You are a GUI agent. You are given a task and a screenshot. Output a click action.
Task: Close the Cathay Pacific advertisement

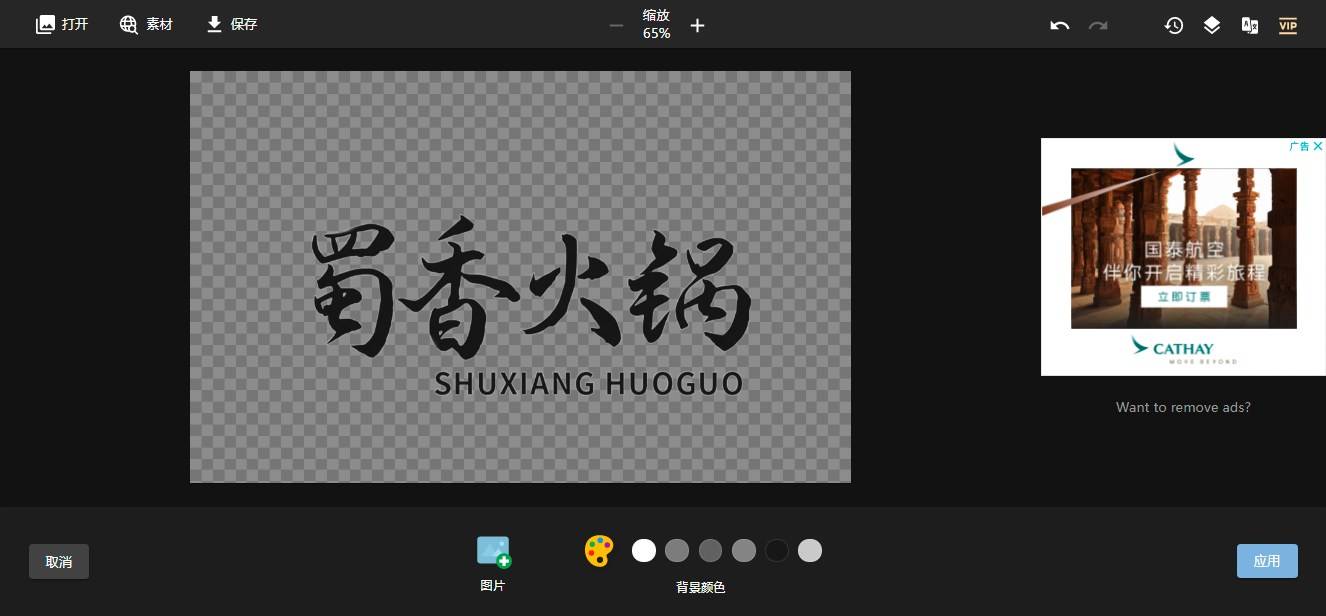click(x=1317, y=146)
